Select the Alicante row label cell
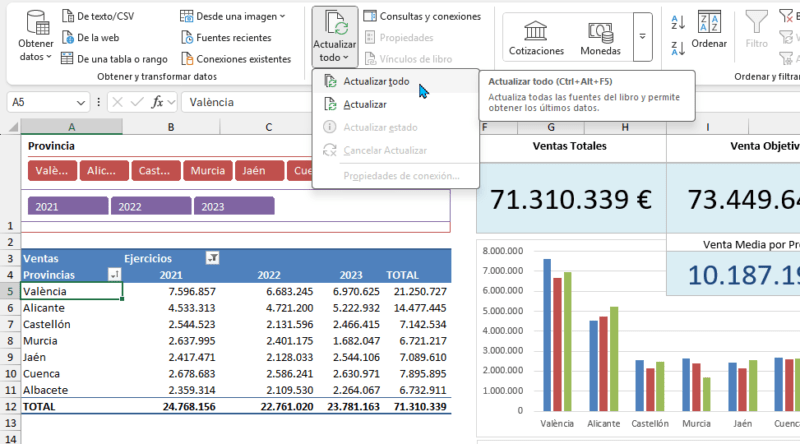This screenshot has height=444, width=800. pos(71,308)
